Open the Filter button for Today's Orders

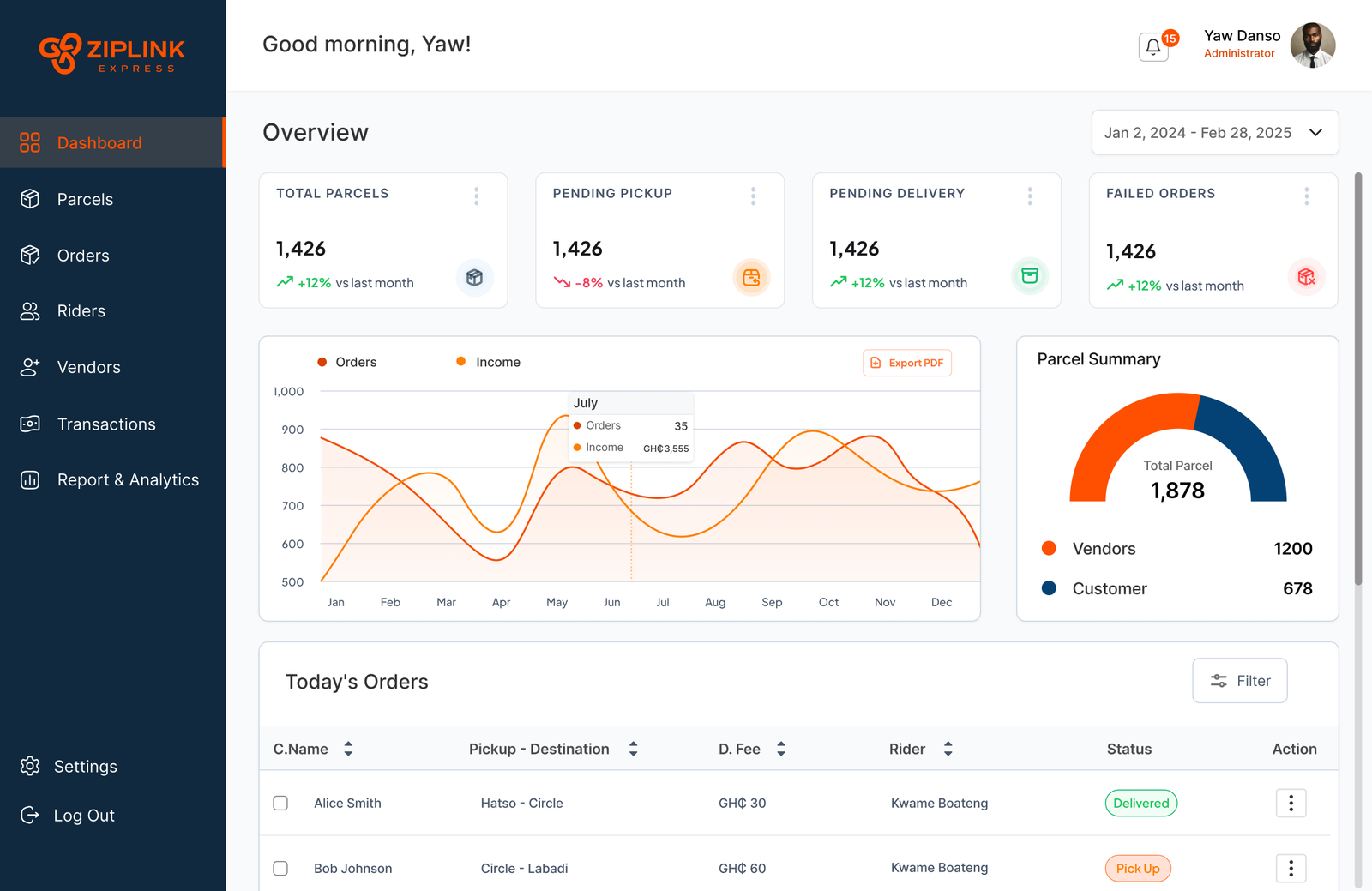1239,681
